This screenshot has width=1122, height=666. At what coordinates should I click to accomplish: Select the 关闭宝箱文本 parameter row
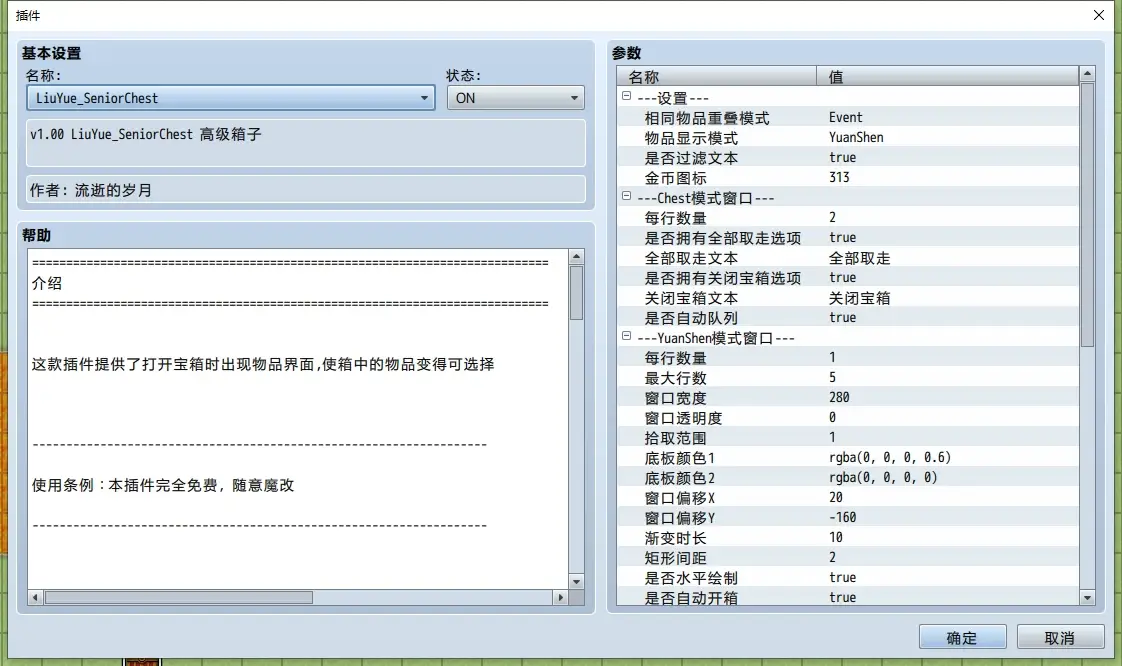848,298
